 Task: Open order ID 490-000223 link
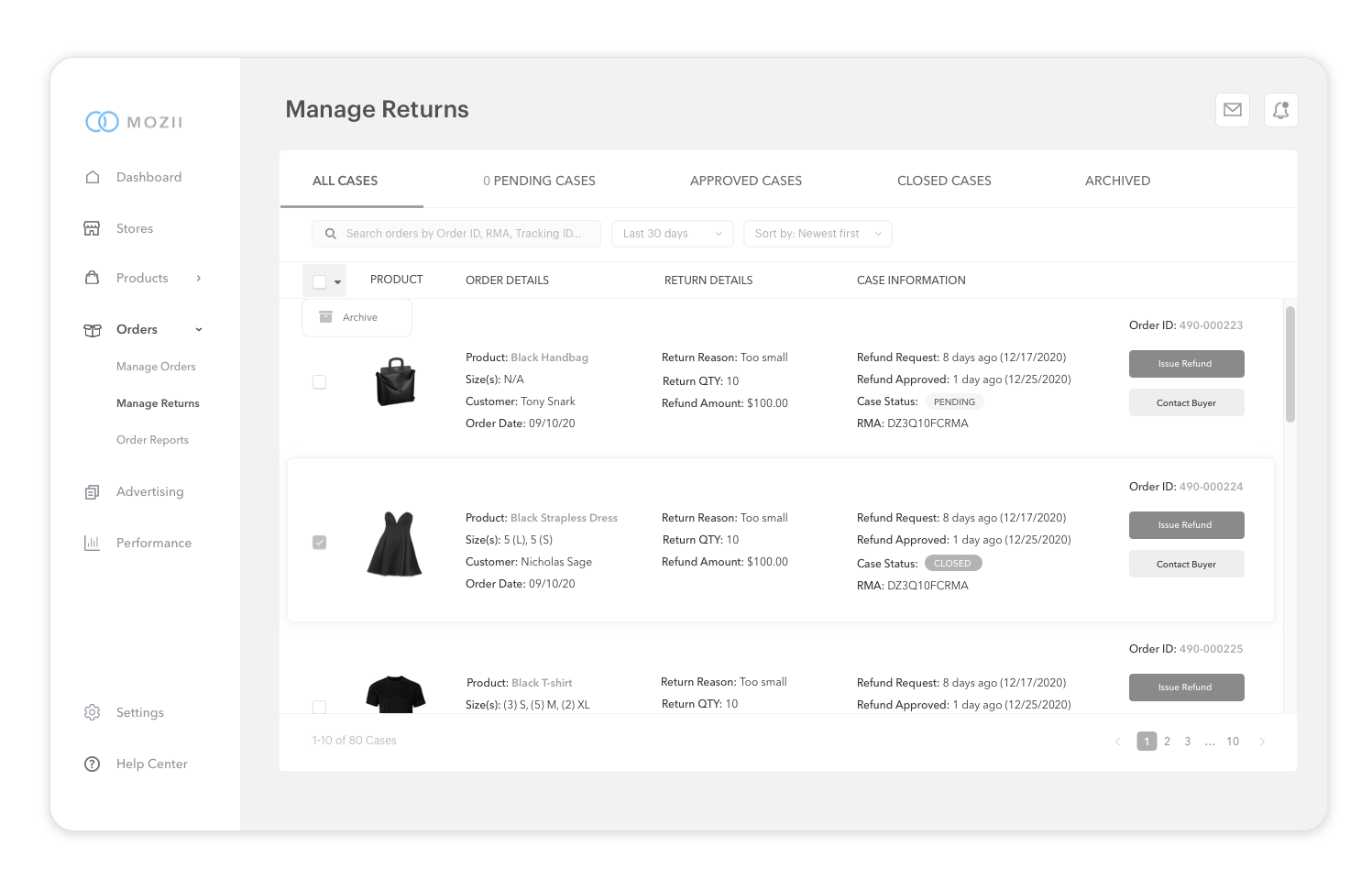coord(1211,325)
